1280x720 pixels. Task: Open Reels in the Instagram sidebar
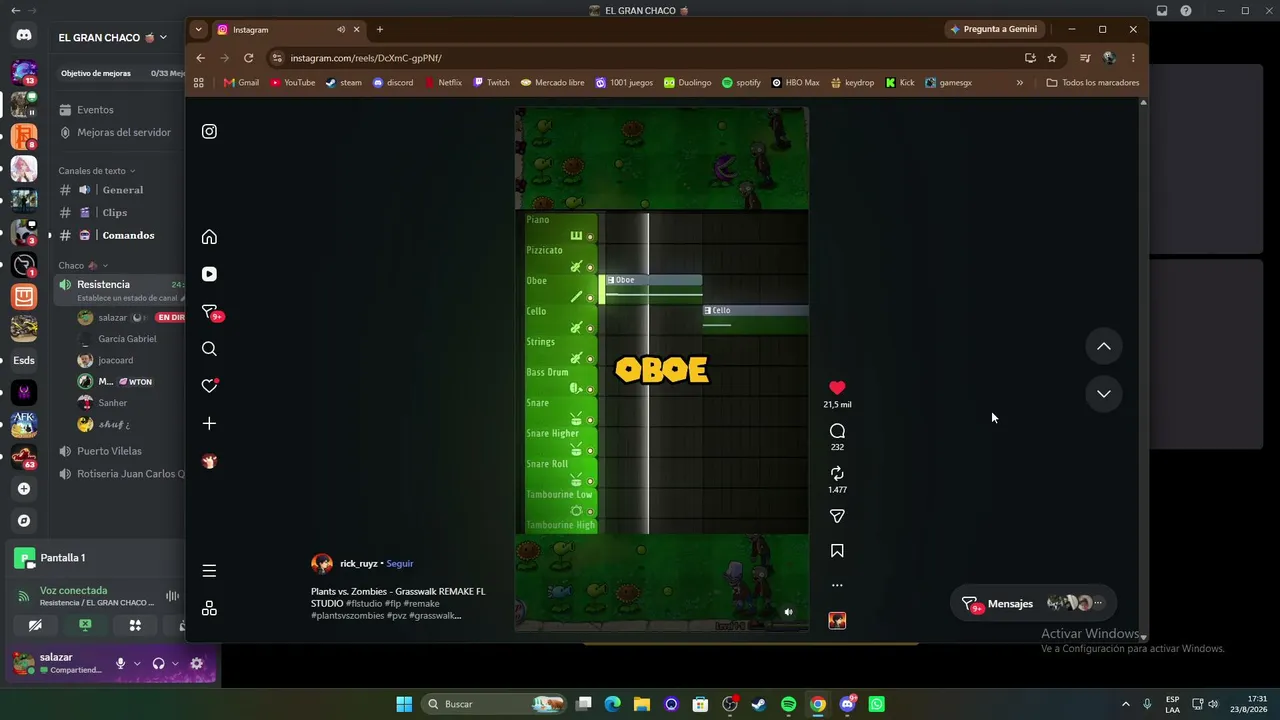[209, 274]
